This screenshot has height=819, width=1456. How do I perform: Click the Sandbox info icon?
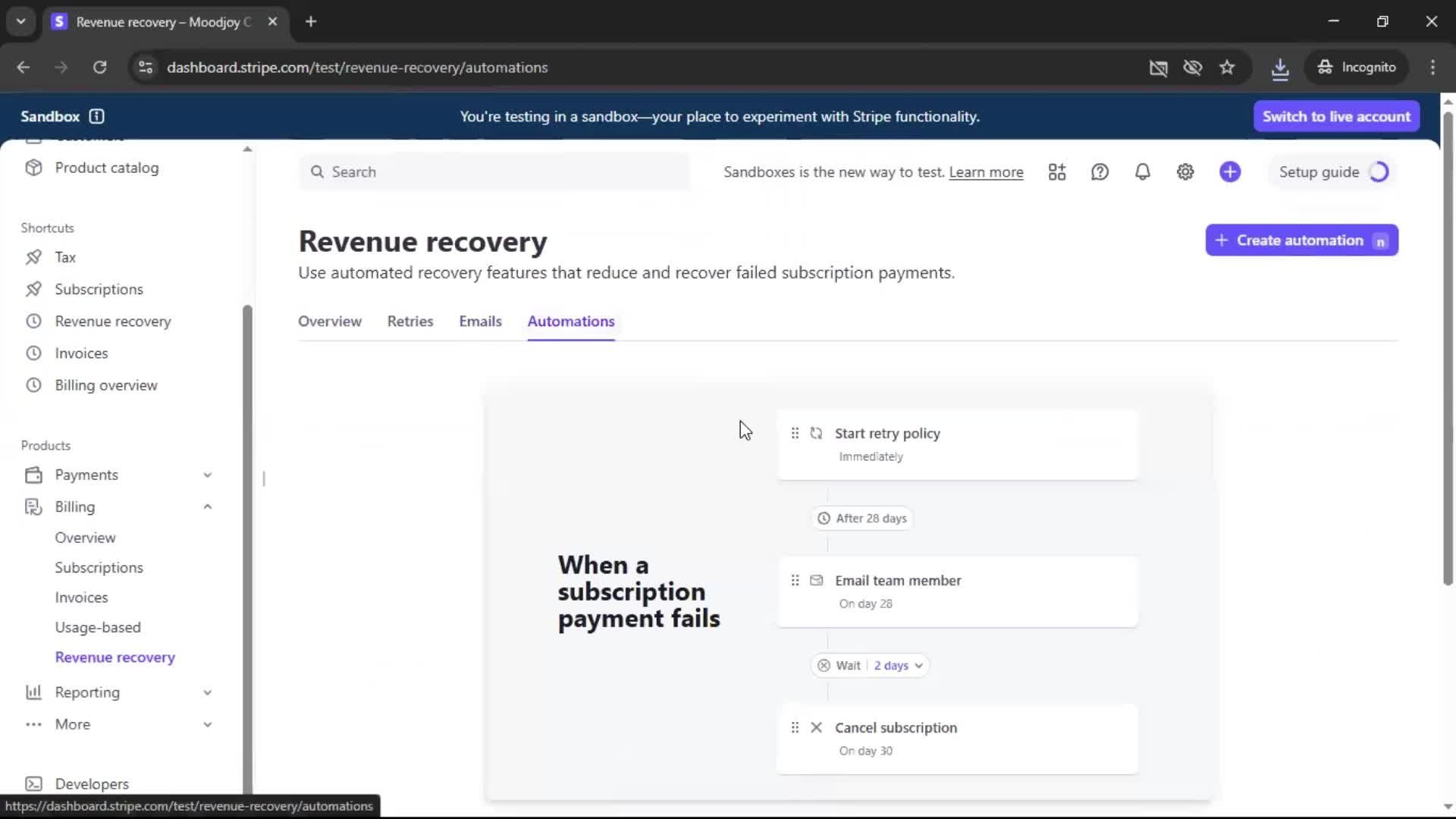96,116
